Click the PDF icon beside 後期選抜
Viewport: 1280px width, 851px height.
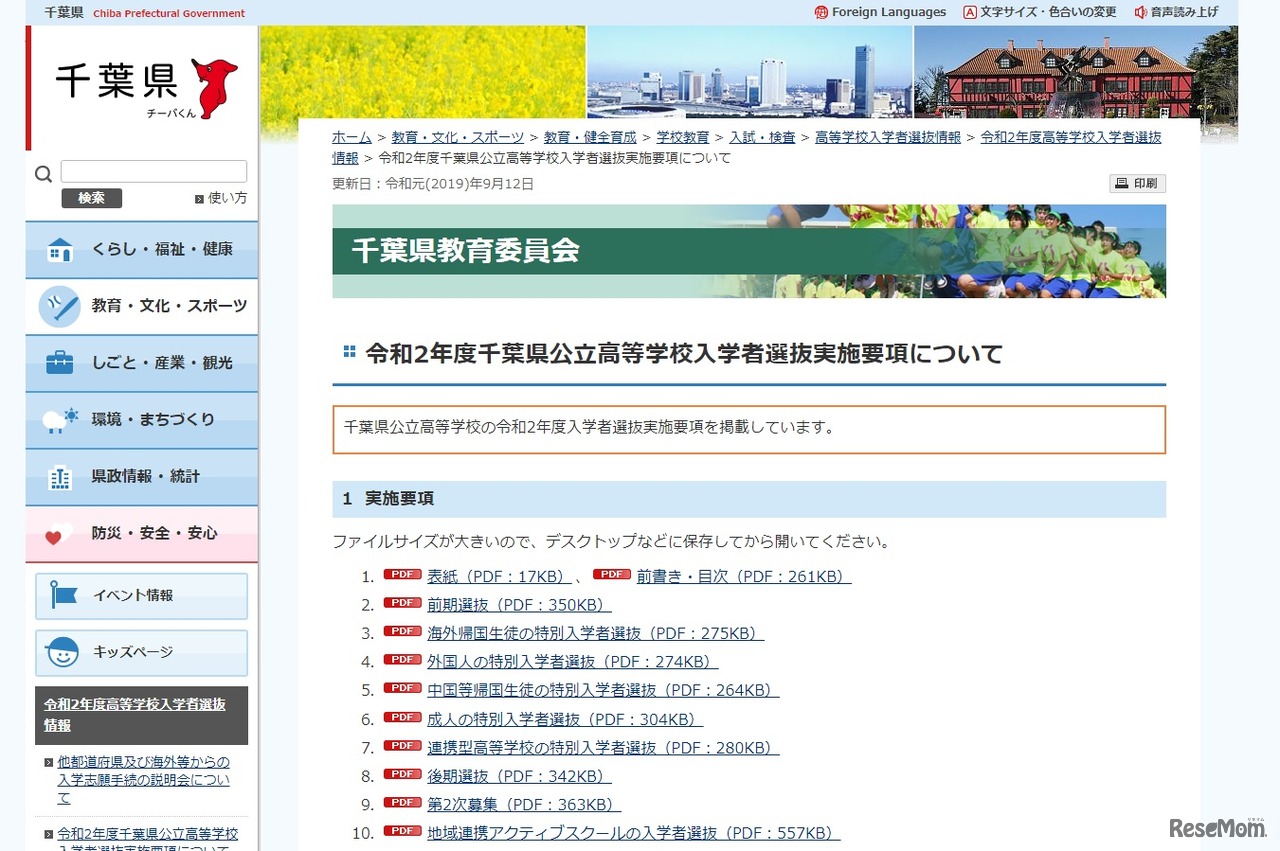[403, 774]
